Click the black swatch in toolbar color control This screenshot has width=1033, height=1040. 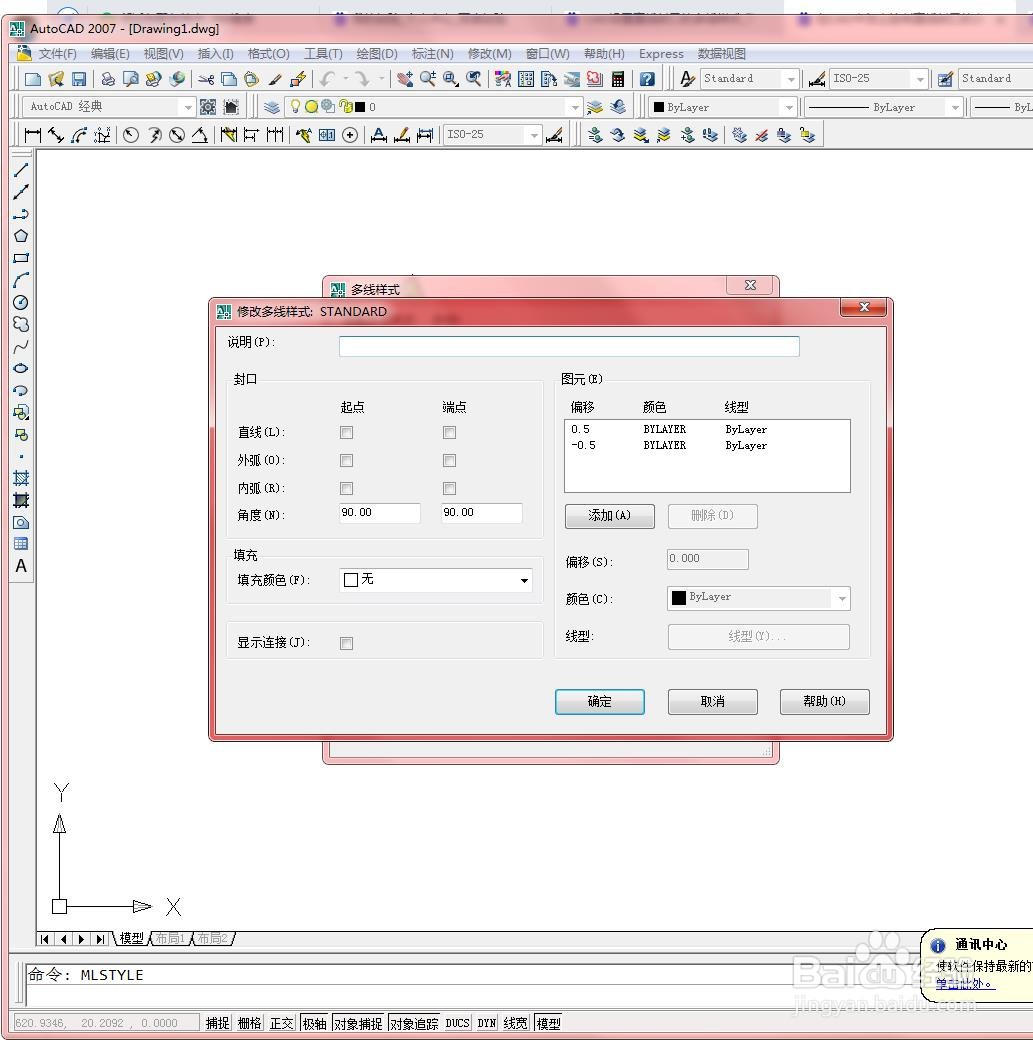pos(659,107)
